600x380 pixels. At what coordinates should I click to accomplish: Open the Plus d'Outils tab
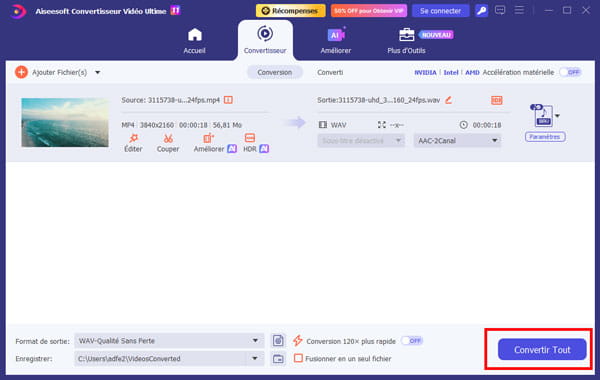click(x=406, y=41)
